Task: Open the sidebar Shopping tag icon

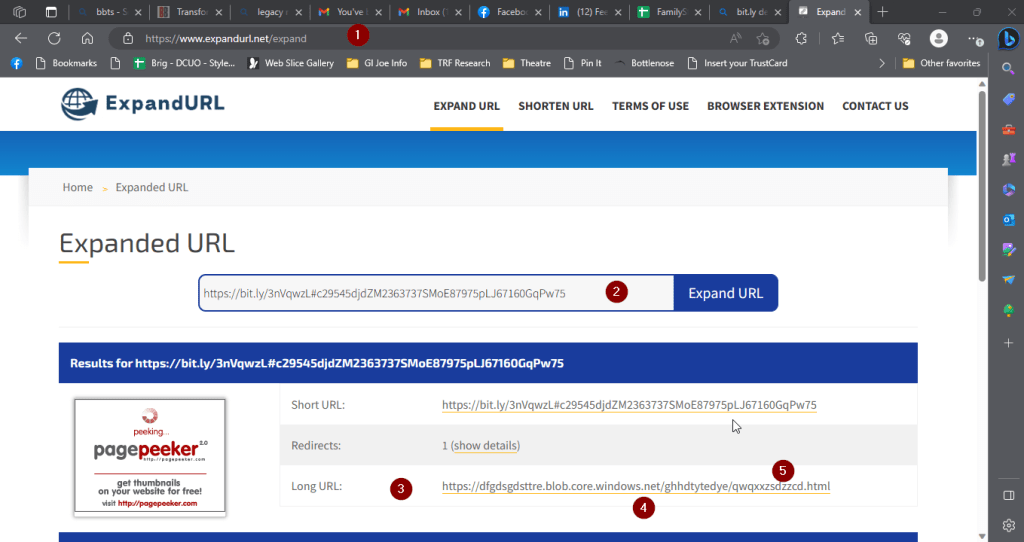Action: [x=1008, y=99]
